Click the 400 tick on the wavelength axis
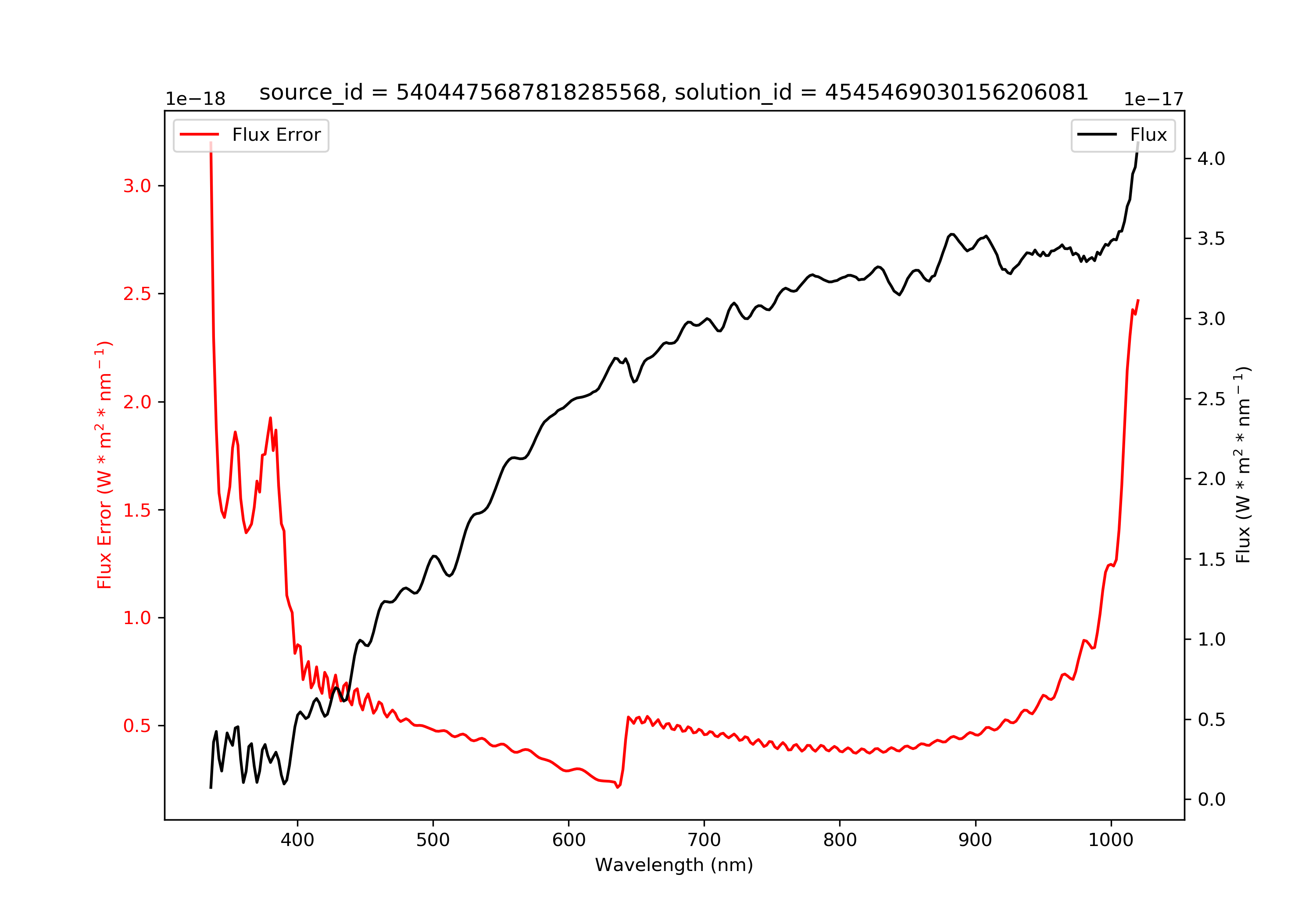The height and width of the screenshot is (921, 1316). 297,840
